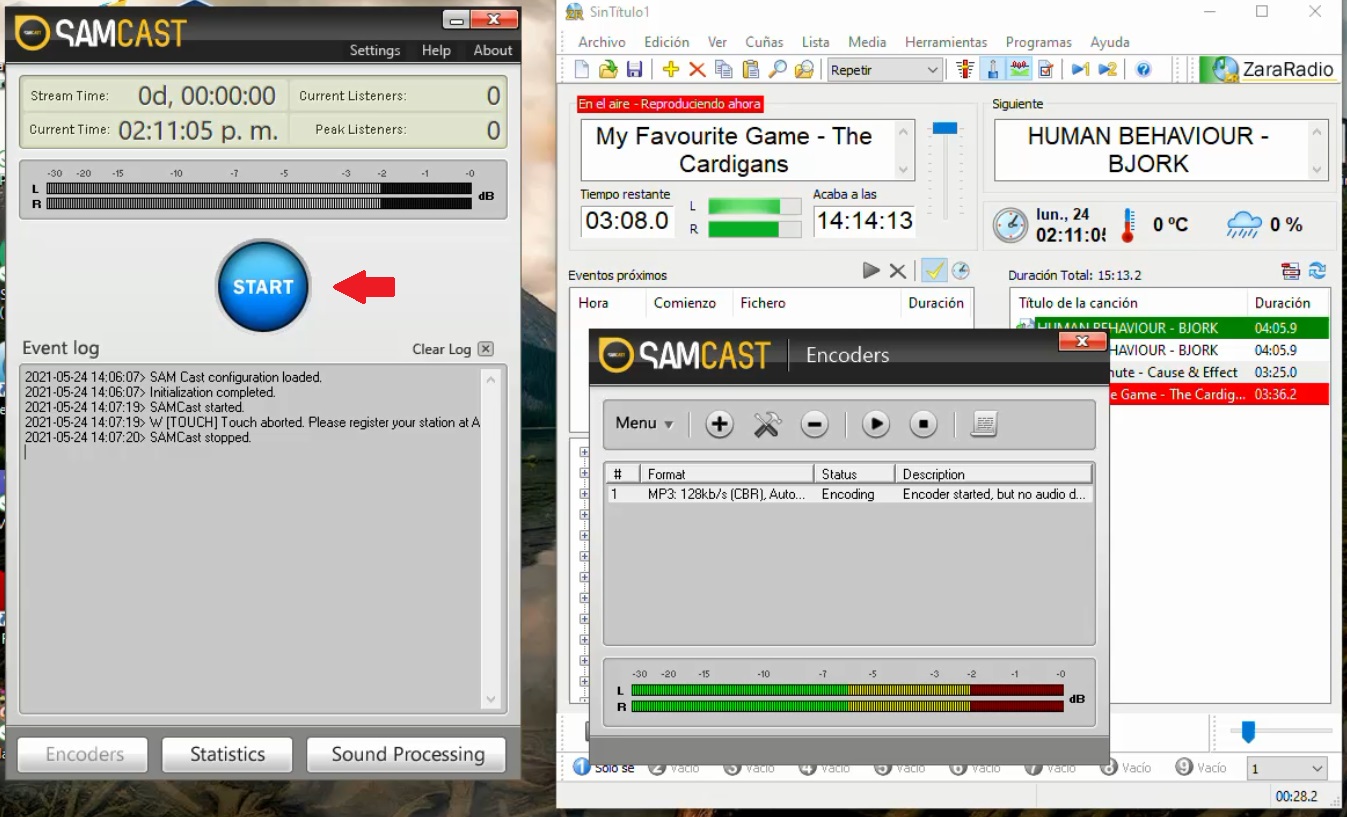Viewport: 1347px width, 817px height.
Task: Click the folder search icon in ZaraRadio toolbar
Action: pyautogui.click(x=804, y=69)
